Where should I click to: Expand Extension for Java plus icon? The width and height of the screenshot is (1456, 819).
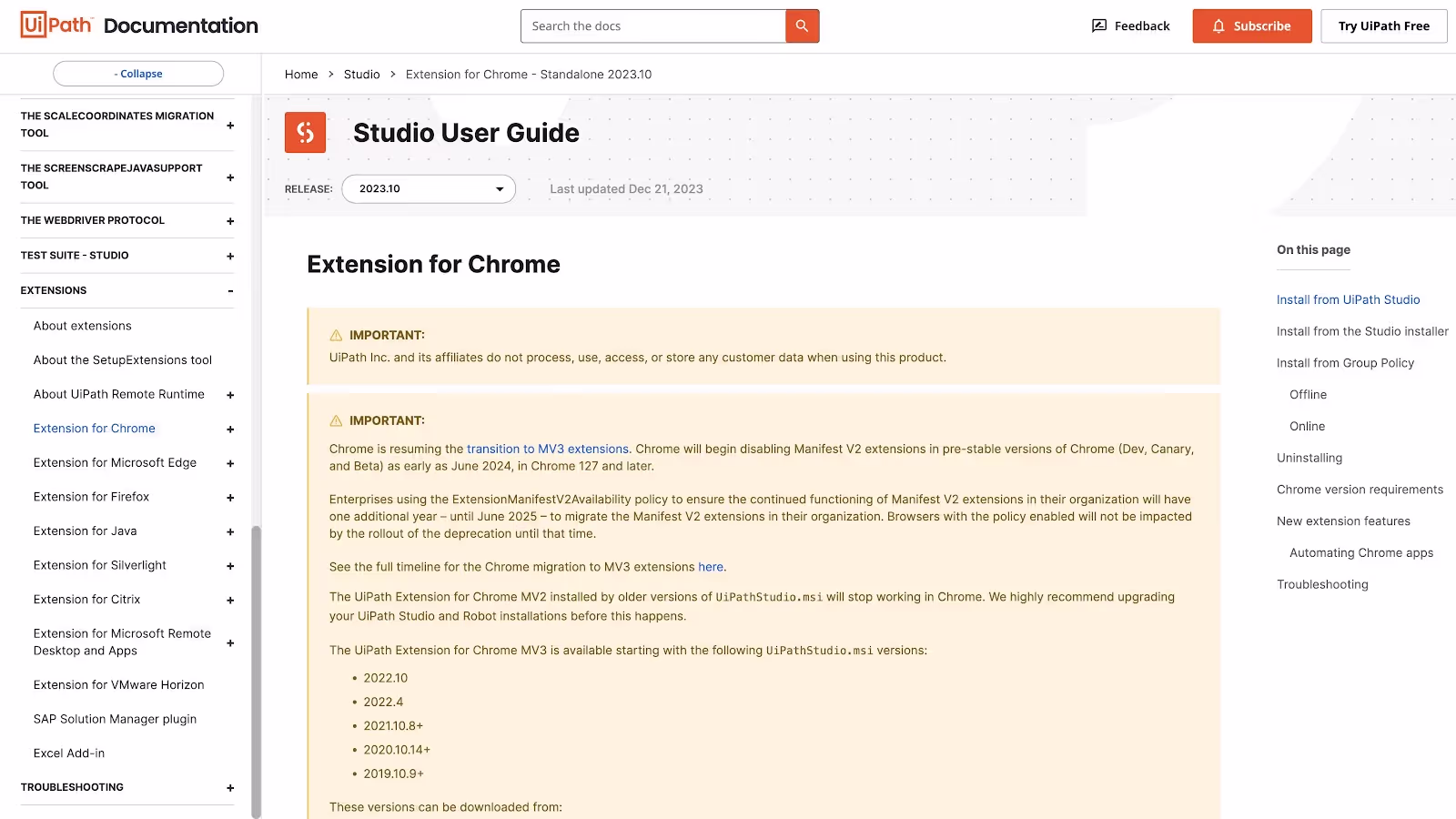230,532
